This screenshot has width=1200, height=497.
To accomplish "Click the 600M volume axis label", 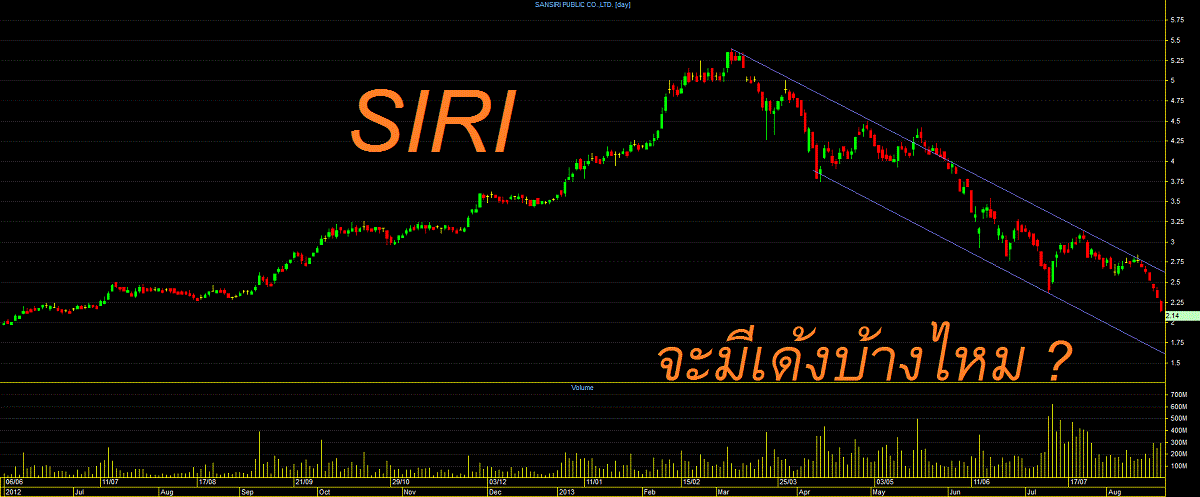I will point(1177,407).
